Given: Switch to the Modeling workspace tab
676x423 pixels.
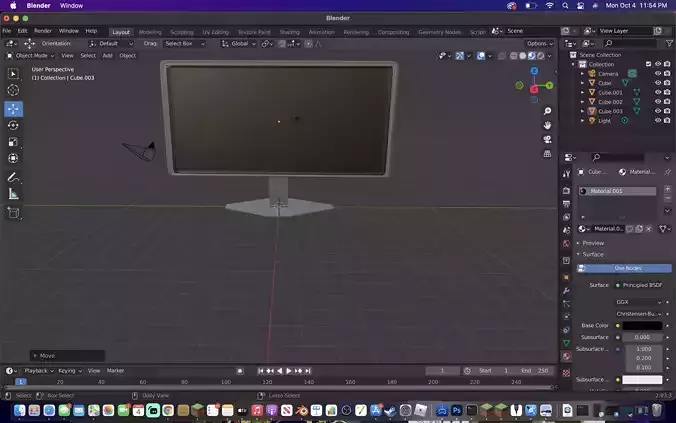Looking at the screenshot, I should (150, 32).
